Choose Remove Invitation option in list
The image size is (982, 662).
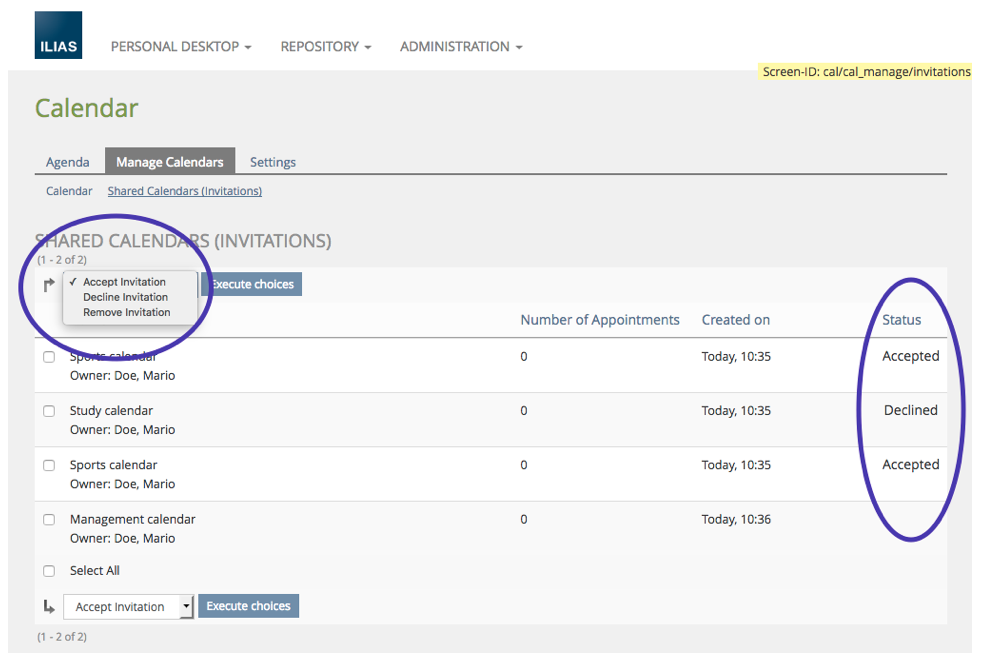coord(126,312)
